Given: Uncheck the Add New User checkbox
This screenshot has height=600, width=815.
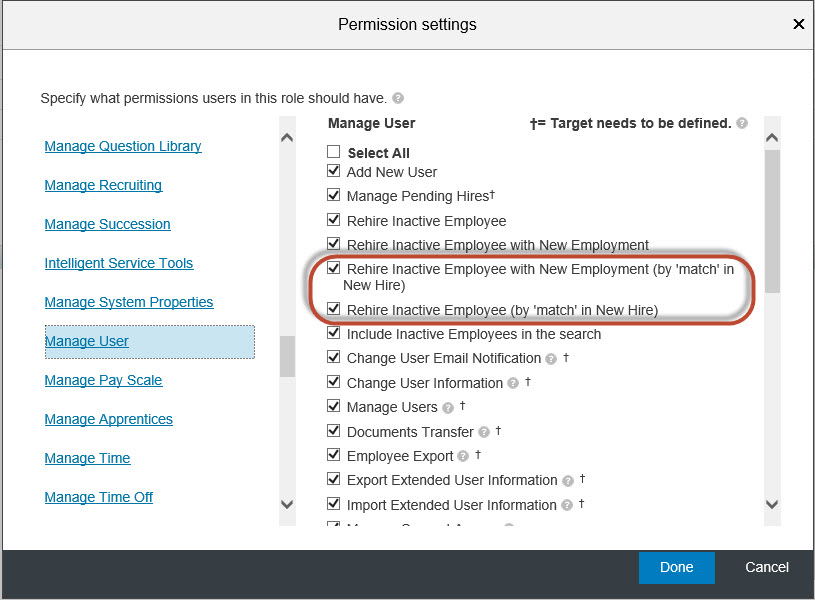Looking at the screenshot, I should click(334, 171).
